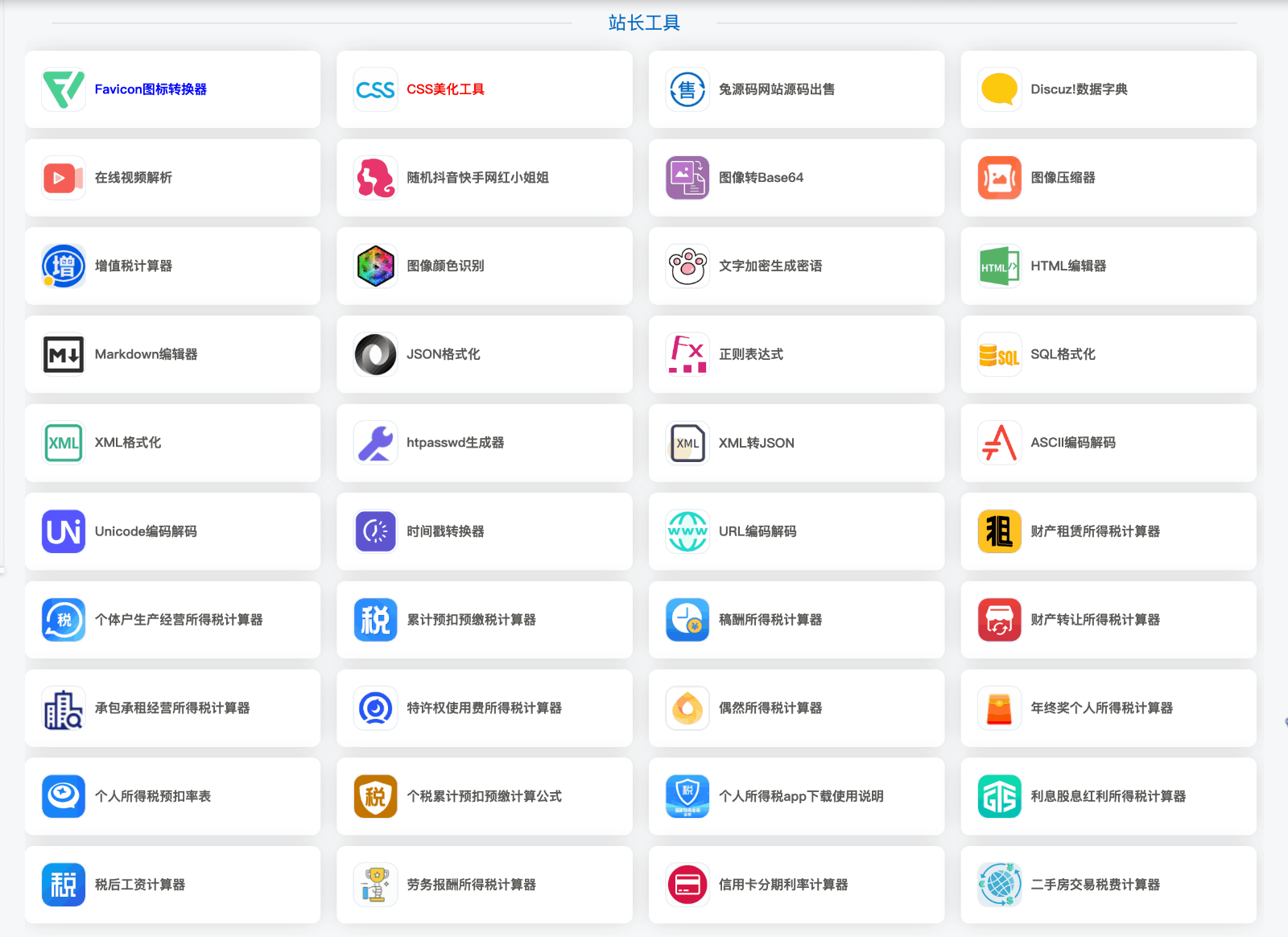
Task: Click the Favicon图标转换器 green V icon
Action: [x=64, y=89]
